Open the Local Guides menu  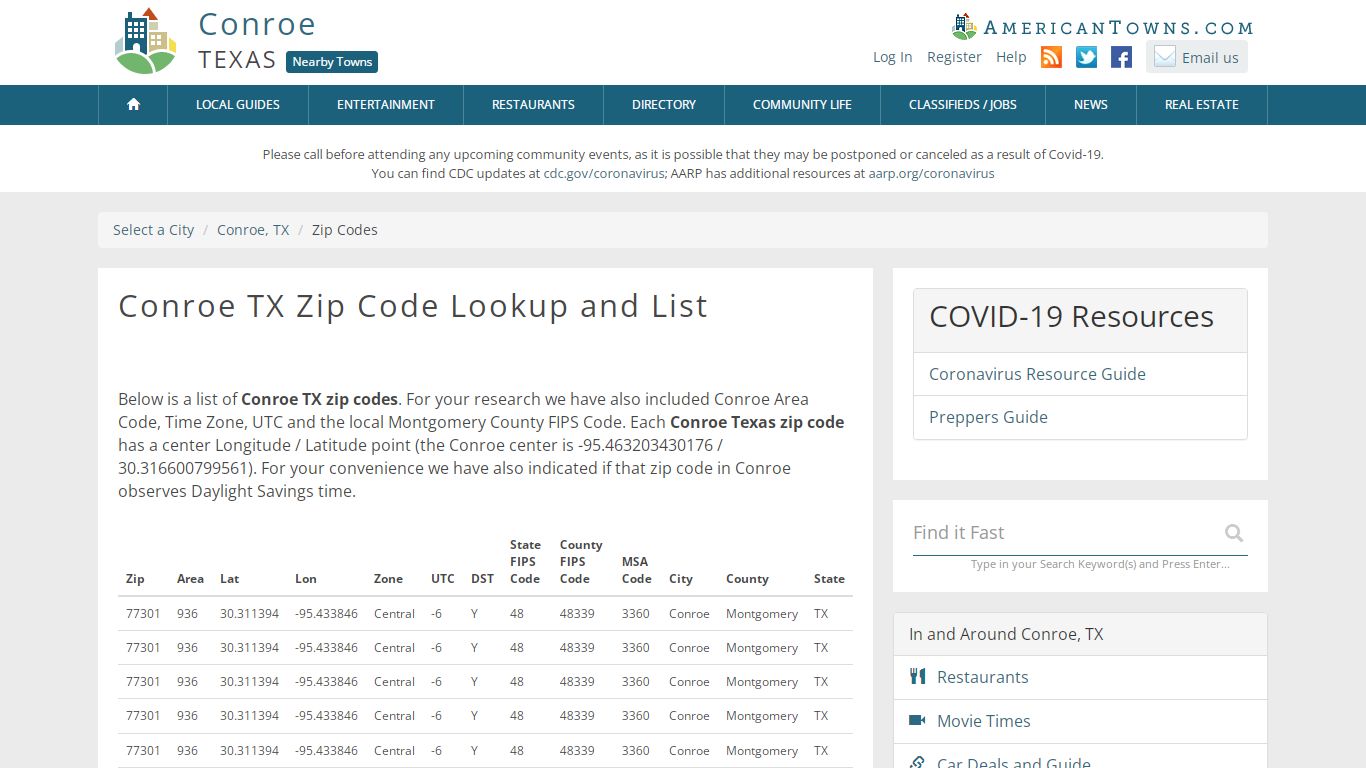(x=238, y=104)
